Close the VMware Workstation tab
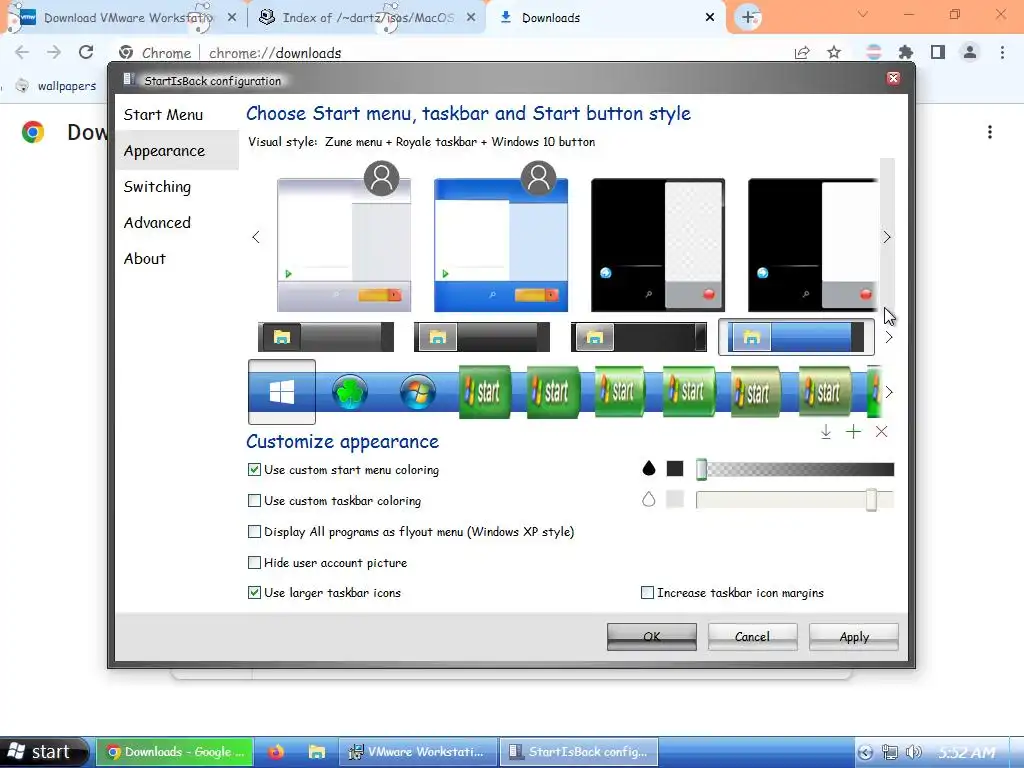 [x=231, y=18]
